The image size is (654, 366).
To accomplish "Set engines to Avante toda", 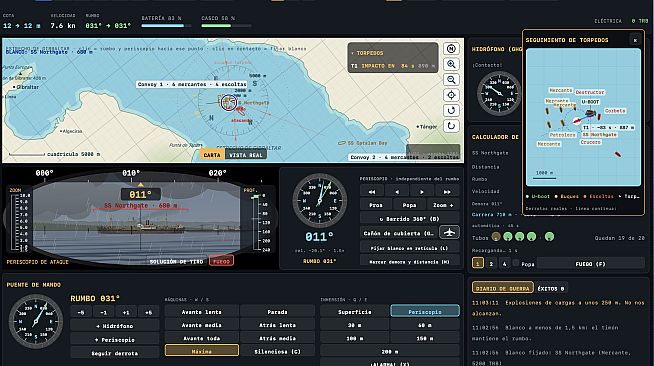I will pos(201,338).
